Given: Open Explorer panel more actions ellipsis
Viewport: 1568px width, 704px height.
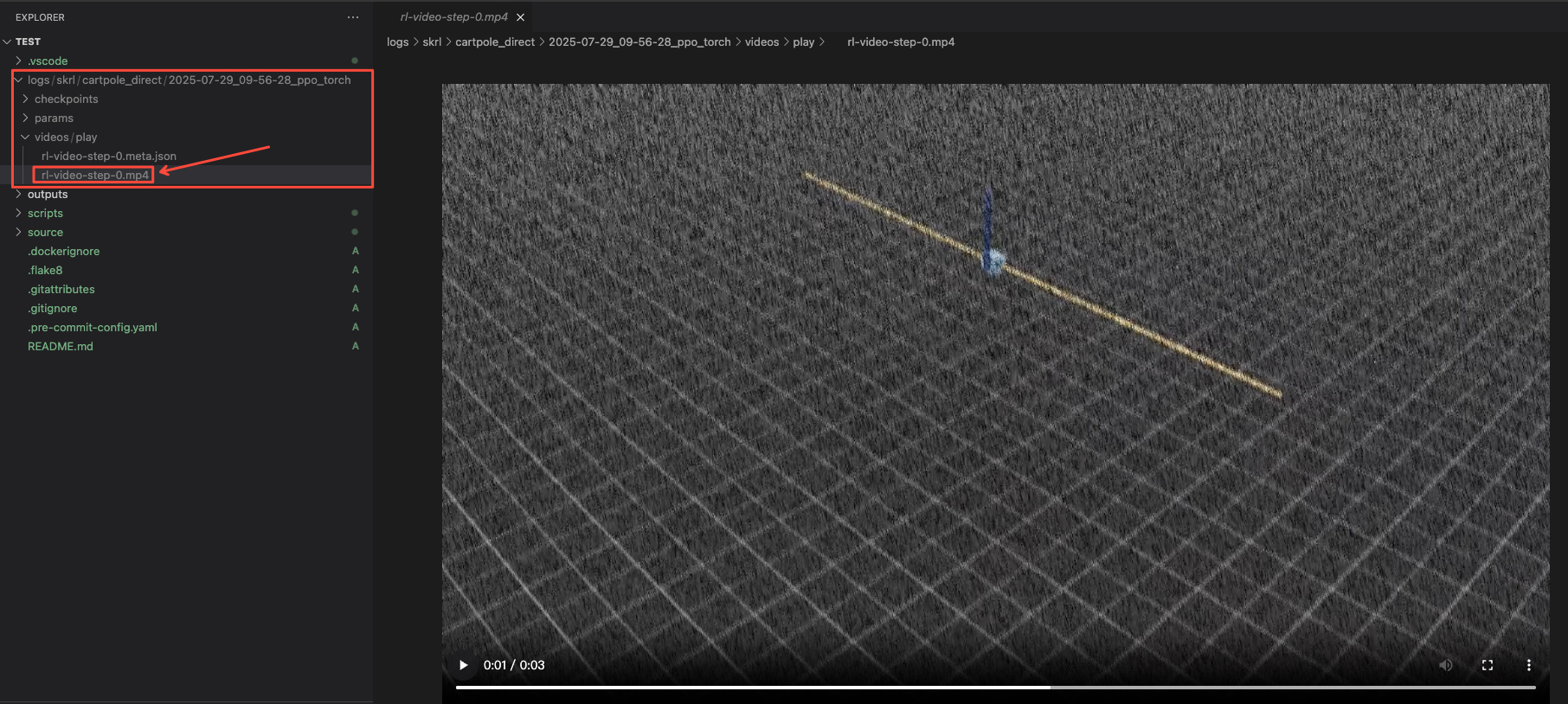Looking at the screenshot, I should (353, 17).
